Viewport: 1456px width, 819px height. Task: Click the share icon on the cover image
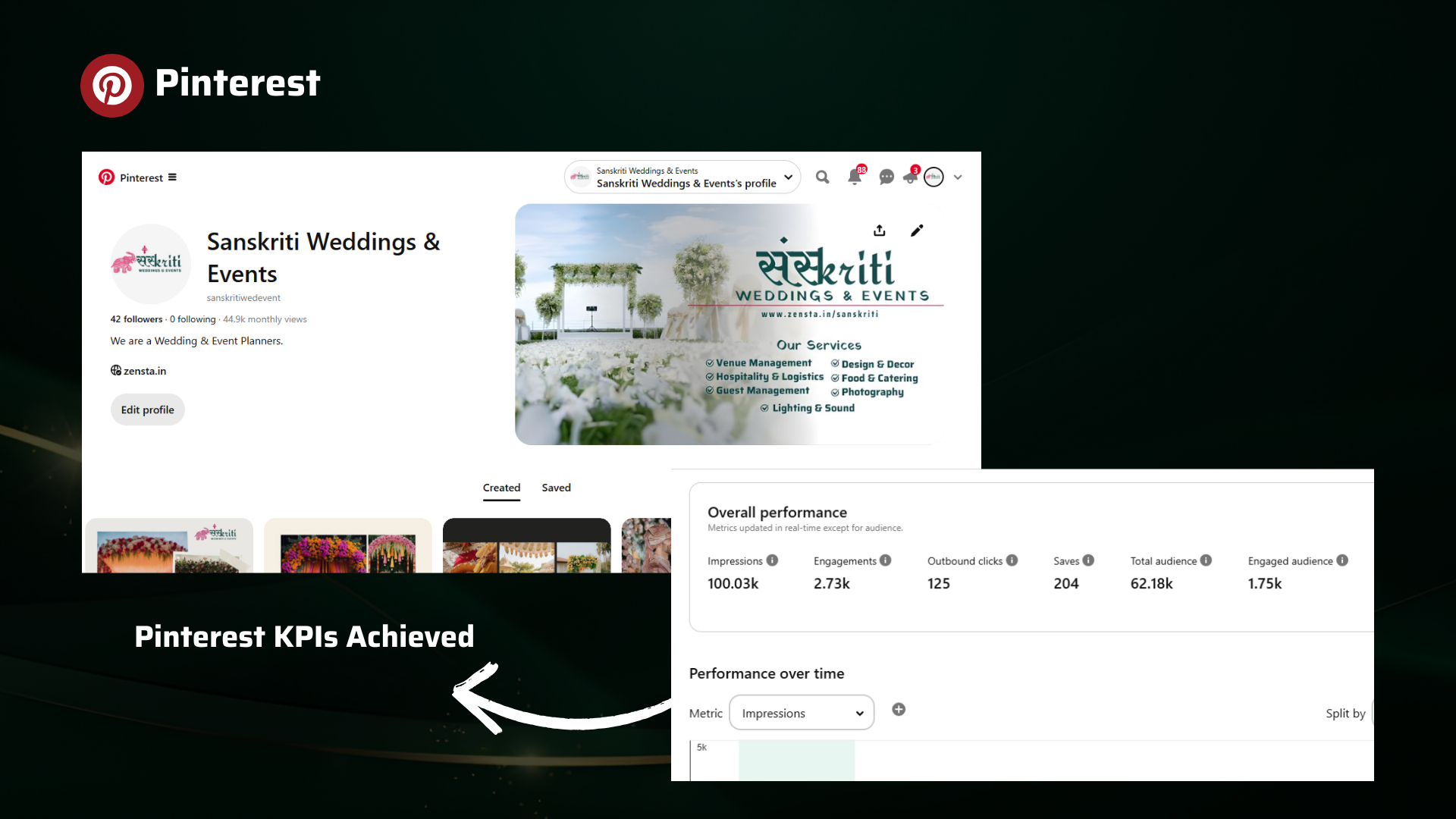(880, 231)
